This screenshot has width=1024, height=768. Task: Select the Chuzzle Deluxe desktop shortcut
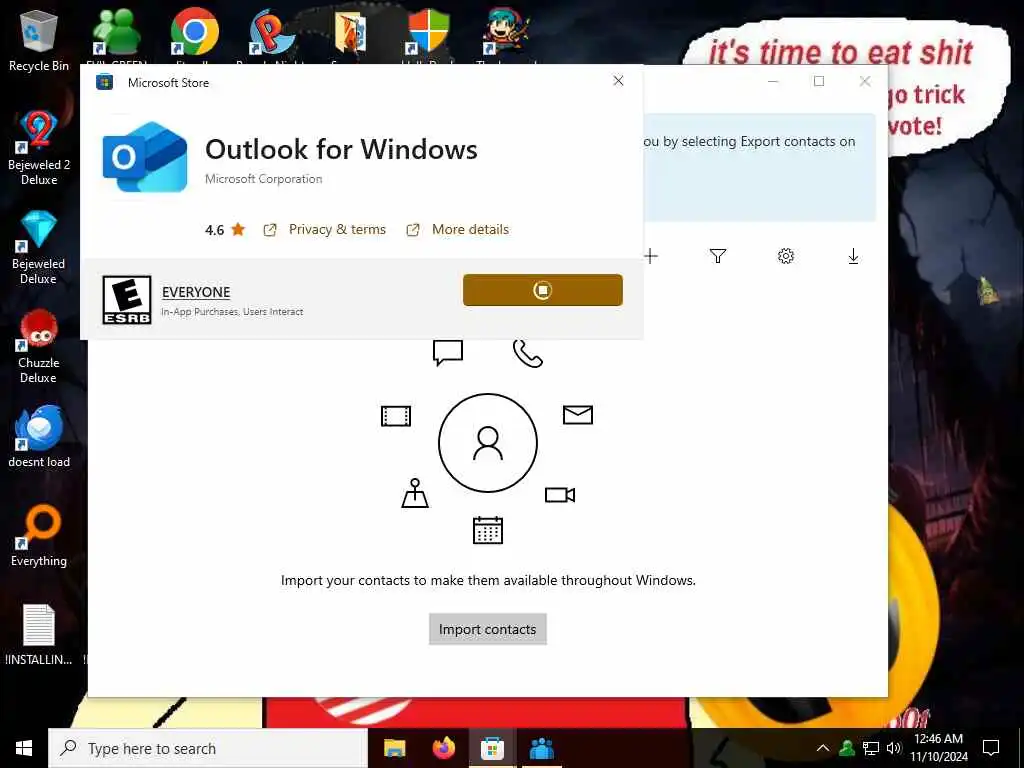(x=39, y=346)
